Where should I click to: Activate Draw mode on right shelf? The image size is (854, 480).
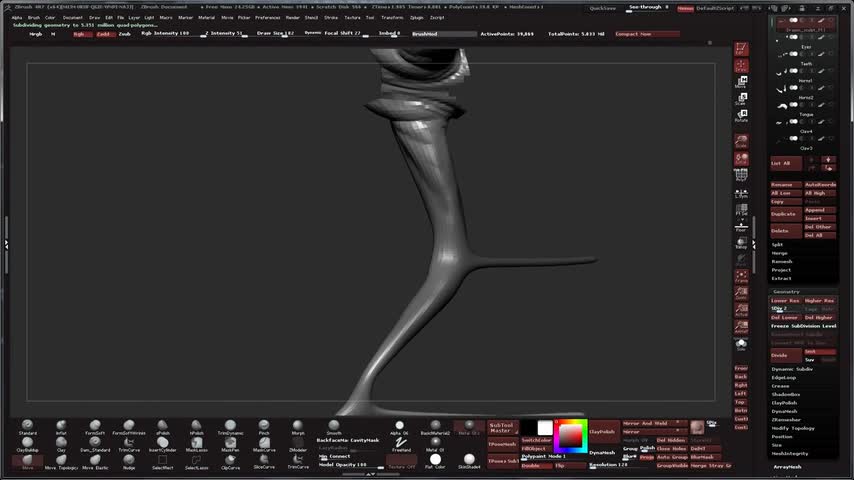click(x=741, y=66)
